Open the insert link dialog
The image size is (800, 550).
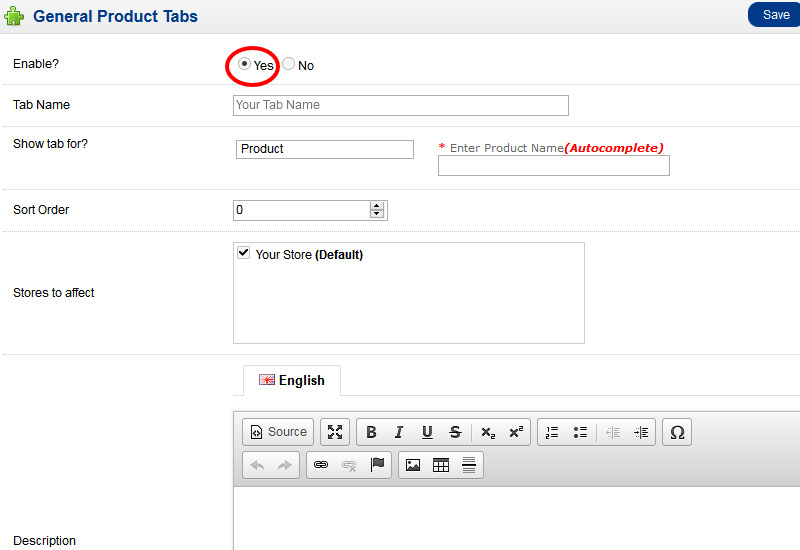point(321,465)
